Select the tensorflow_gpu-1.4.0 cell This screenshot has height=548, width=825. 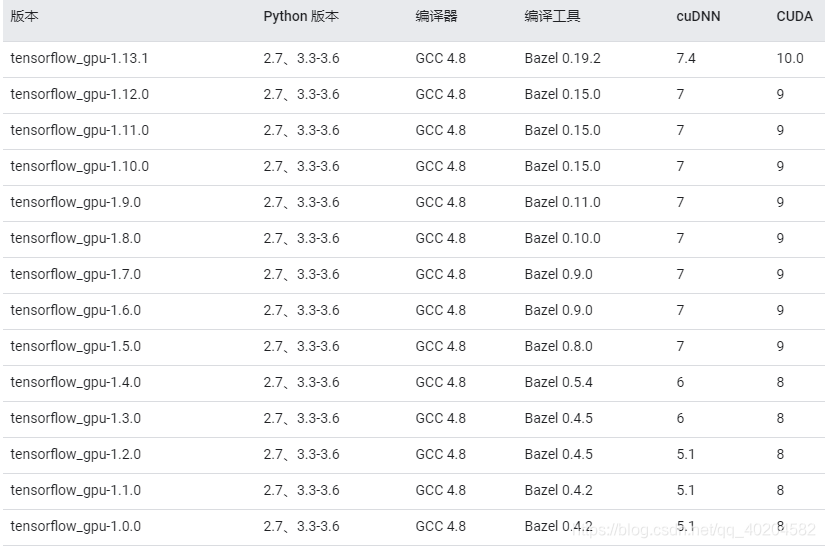(75, 382)
